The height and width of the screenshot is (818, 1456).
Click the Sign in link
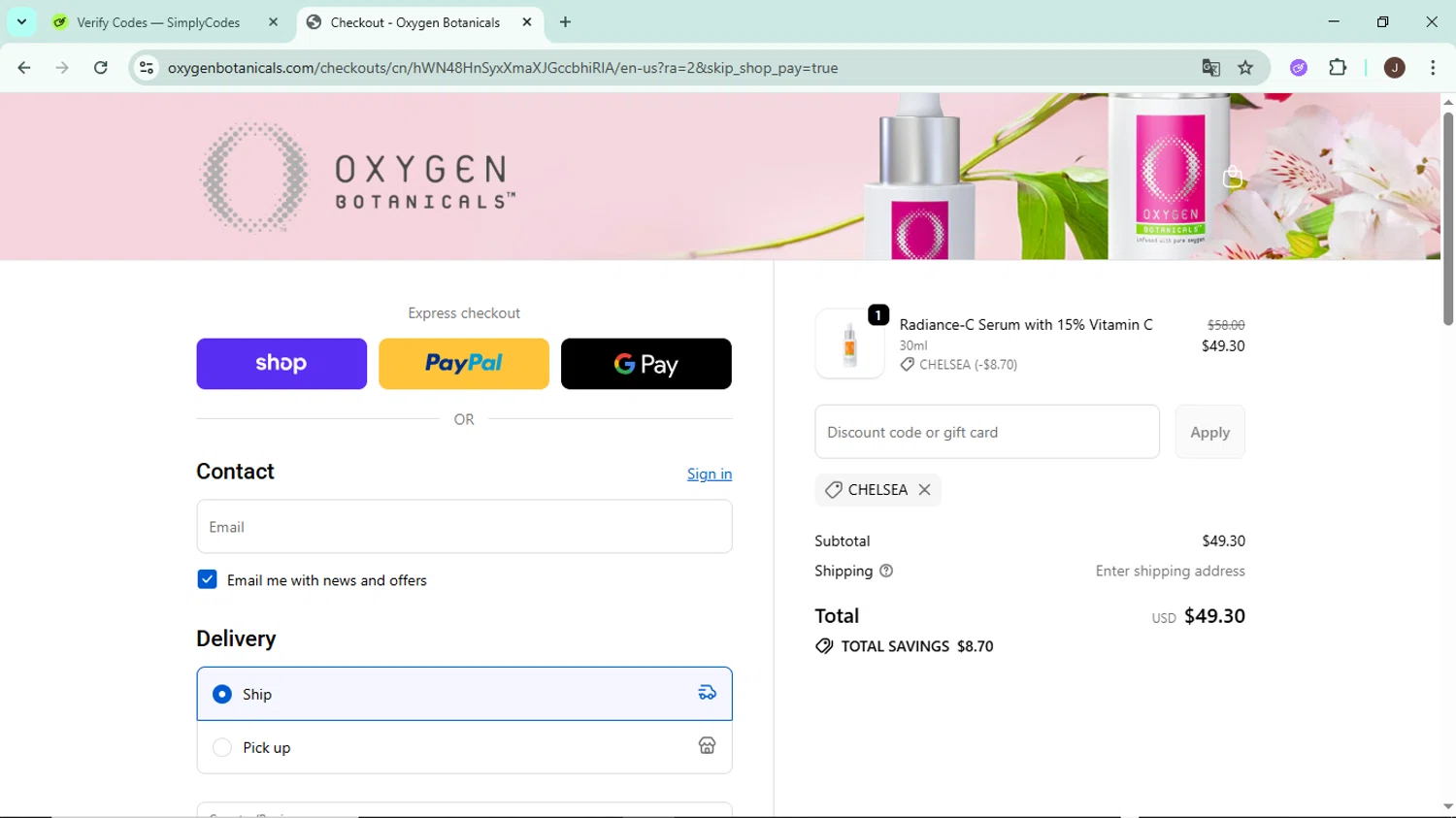710,474
